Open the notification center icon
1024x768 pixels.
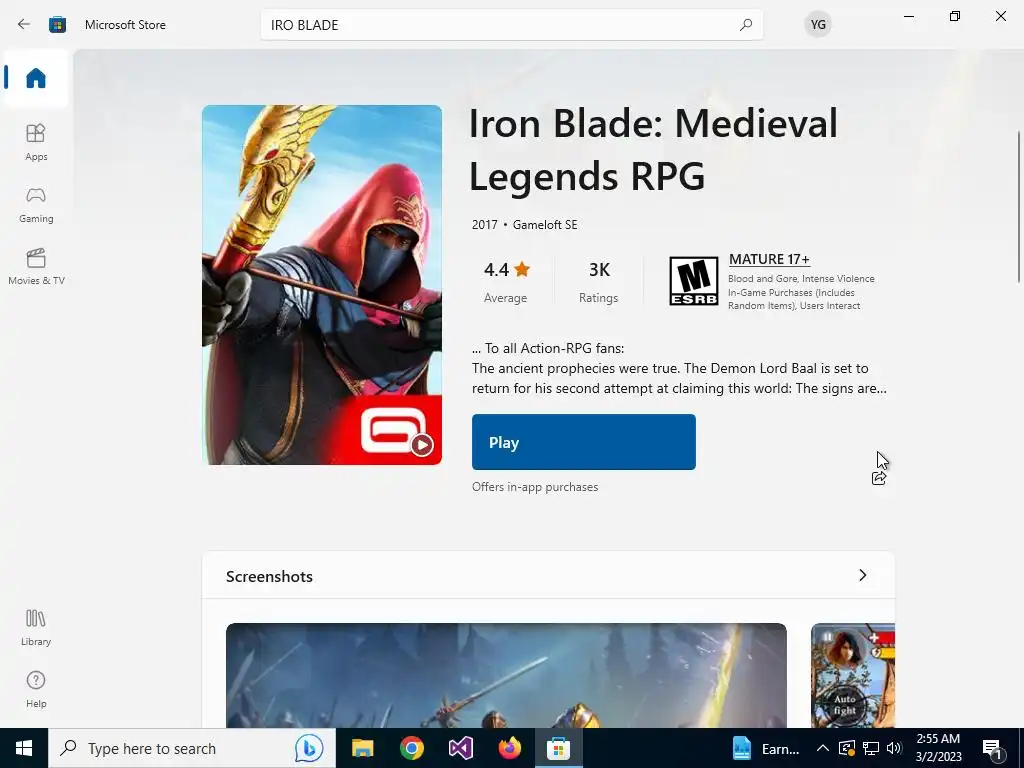(x=992, y=748)
